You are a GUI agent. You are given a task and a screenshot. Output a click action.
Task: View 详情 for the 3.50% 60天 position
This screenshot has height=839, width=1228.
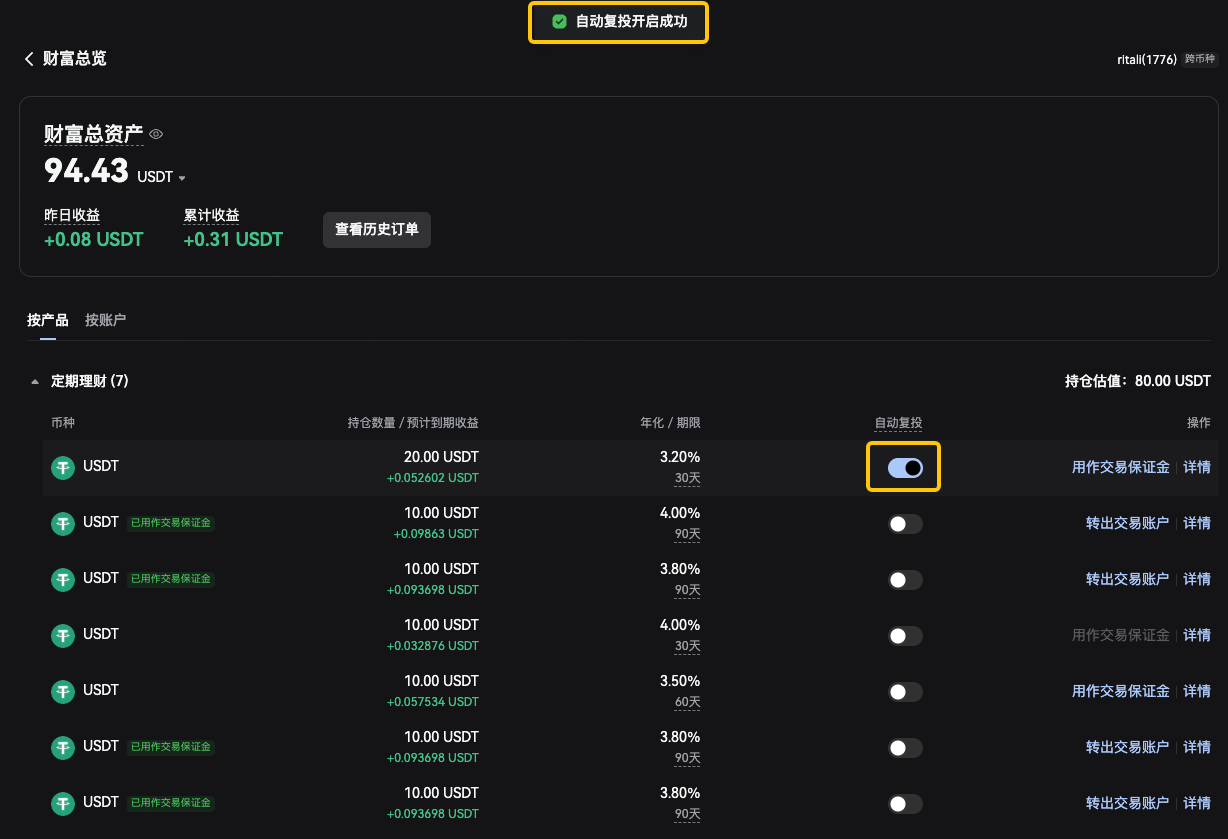(x=1197, y=691)
